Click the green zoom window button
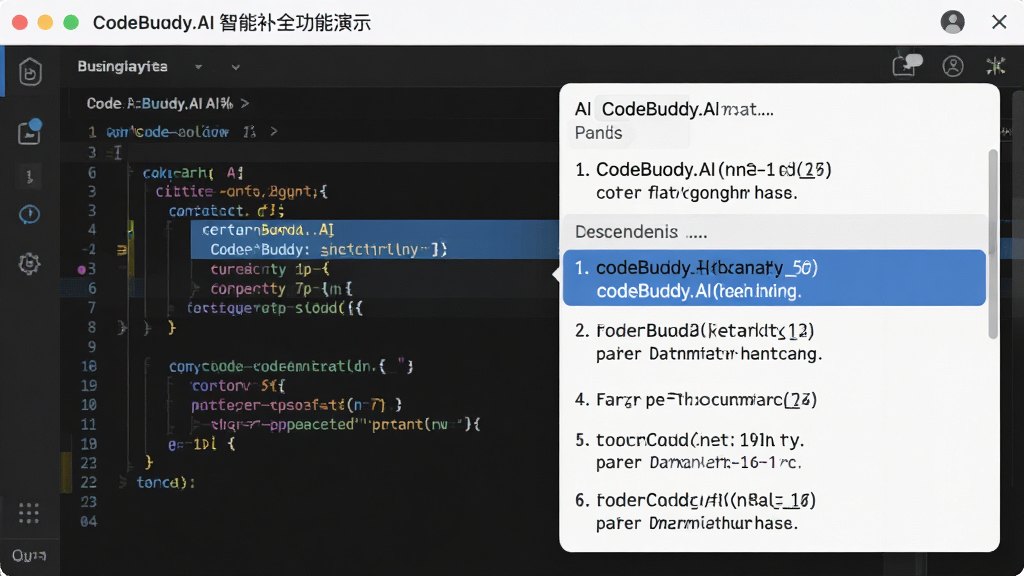This screenshot has width=1024, height=576. [71, 22]
